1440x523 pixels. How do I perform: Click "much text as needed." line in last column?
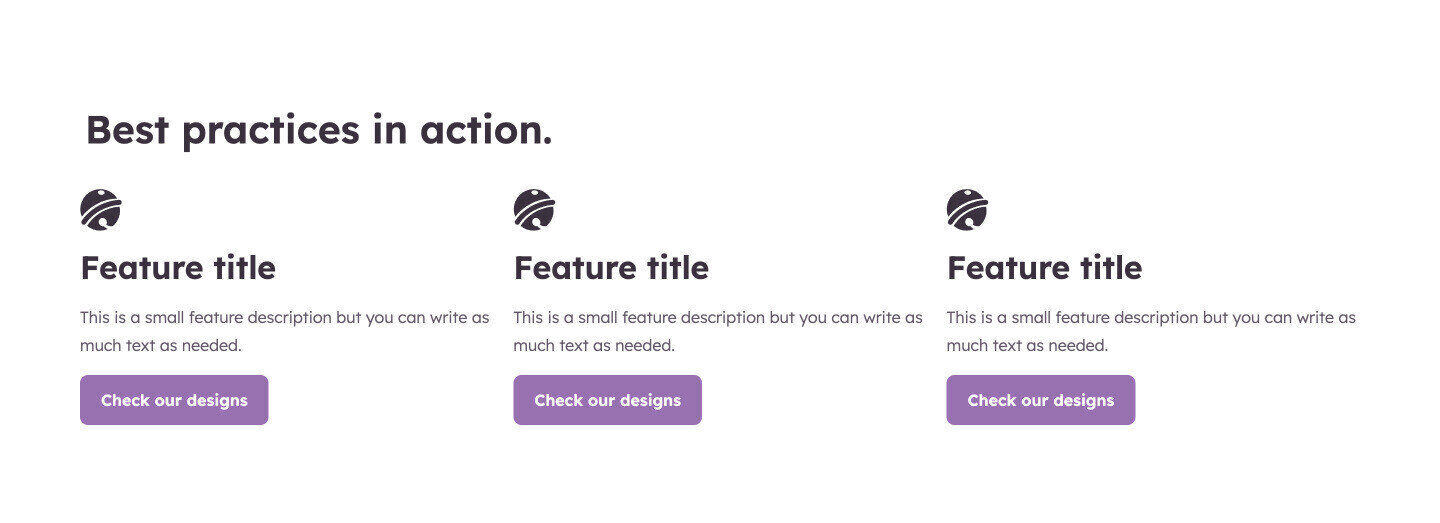click(x=1027, y=345)
